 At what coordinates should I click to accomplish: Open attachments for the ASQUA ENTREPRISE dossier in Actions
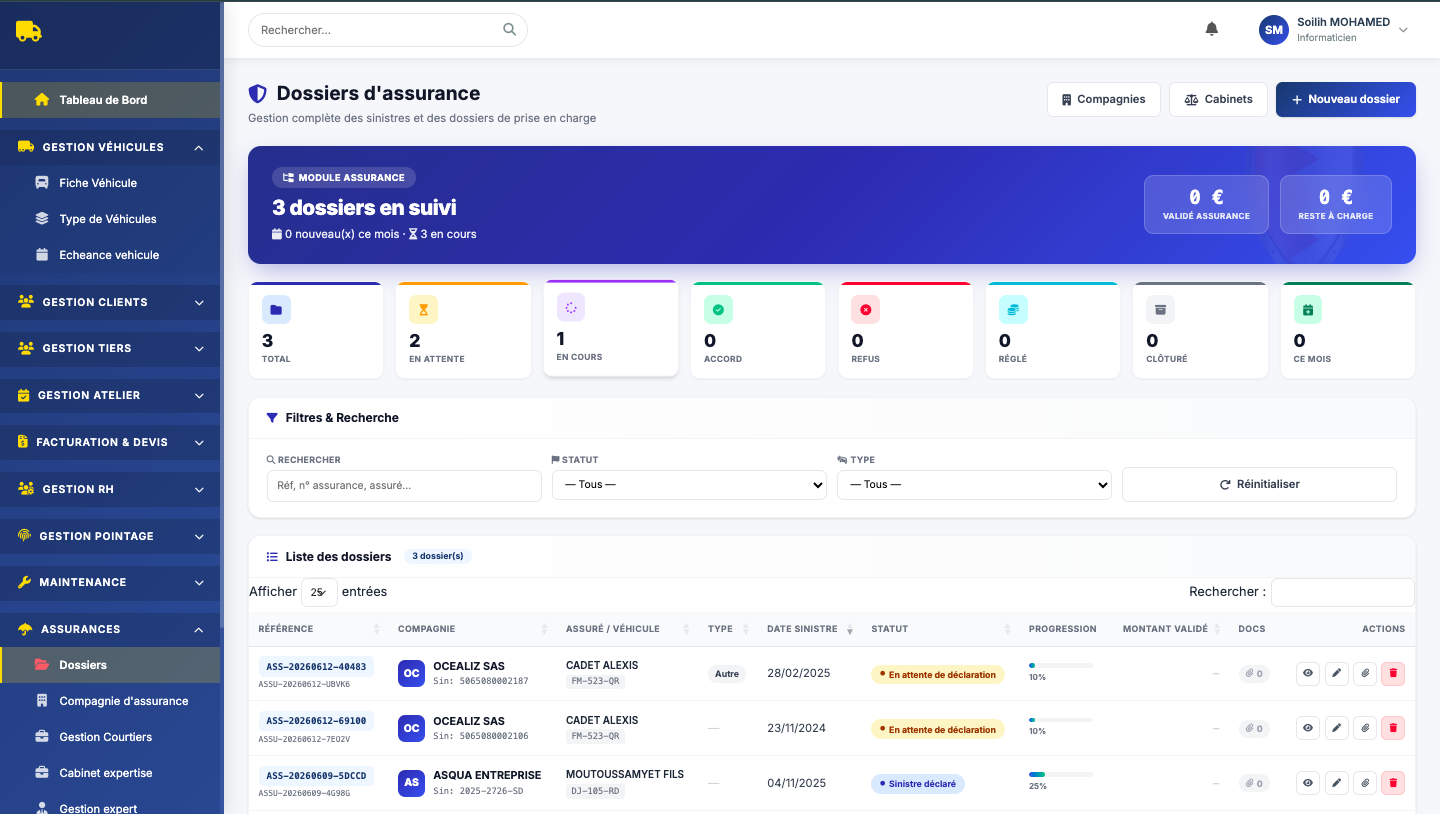coord(1365,783)
